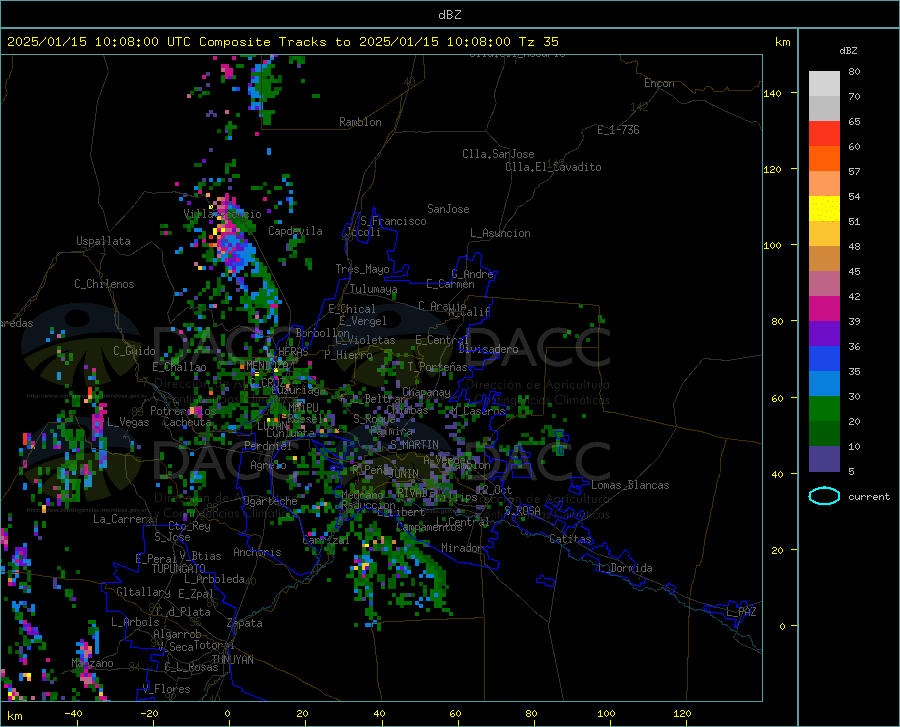The image size is (900, 727).
Task: Click the dBZ title at top
Action: click(x=449, y=15)
